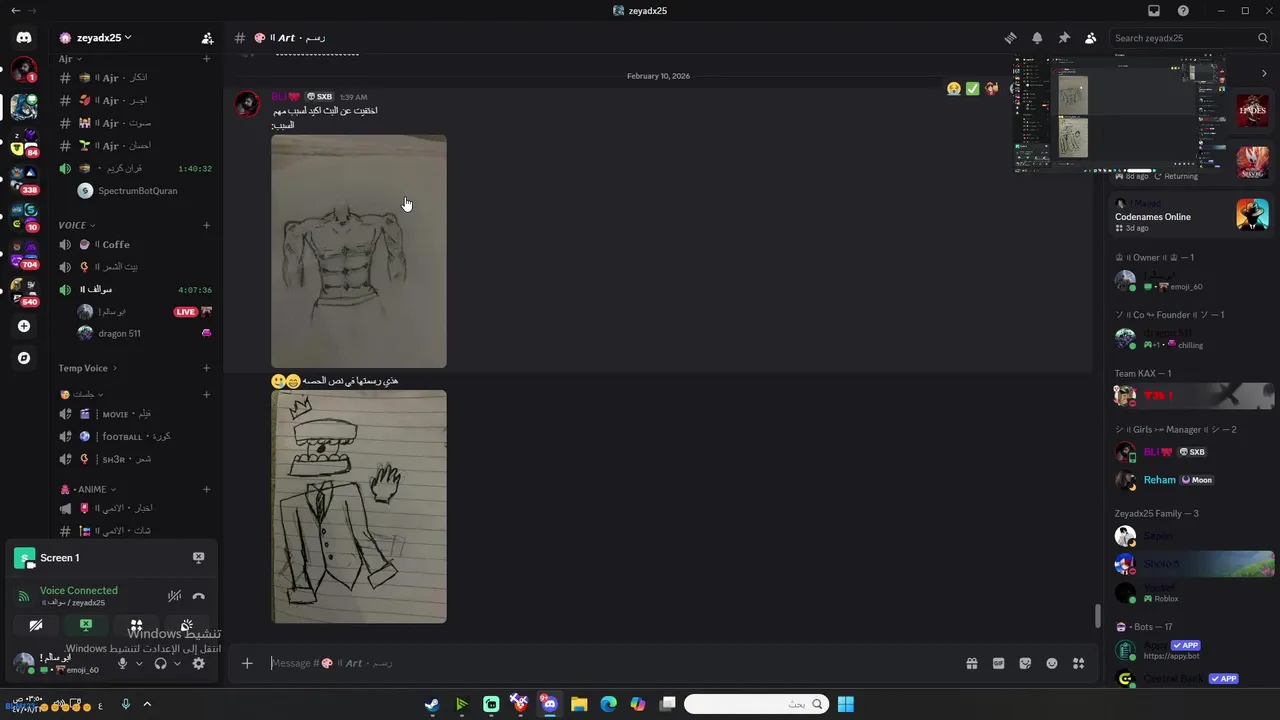
Task: Open the attachment plus button in message bar
Action: 247,663
